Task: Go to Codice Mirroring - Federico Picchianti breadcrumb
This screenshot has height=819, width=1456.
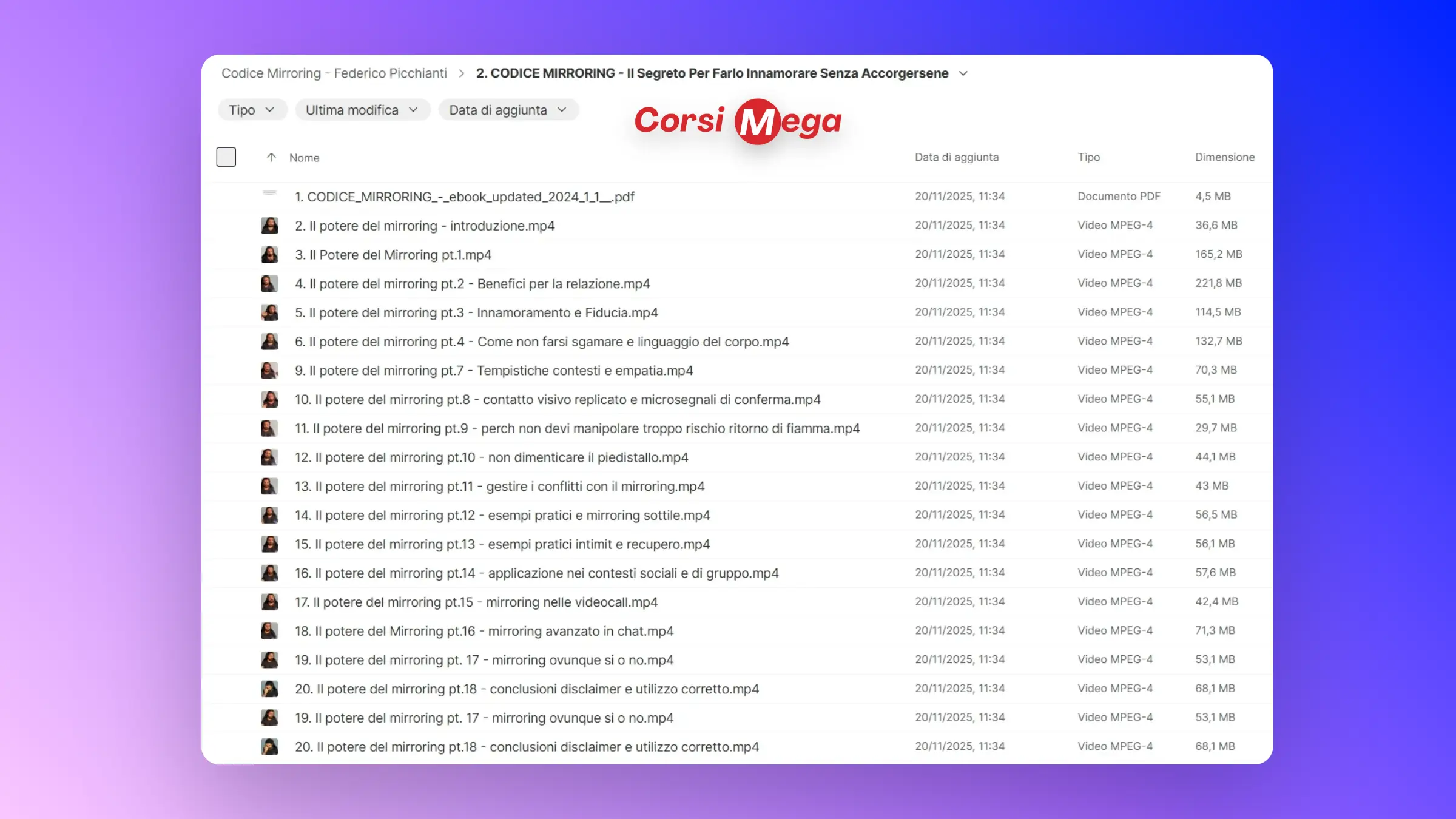Action: pyautogui.click(x=334, y=73)
